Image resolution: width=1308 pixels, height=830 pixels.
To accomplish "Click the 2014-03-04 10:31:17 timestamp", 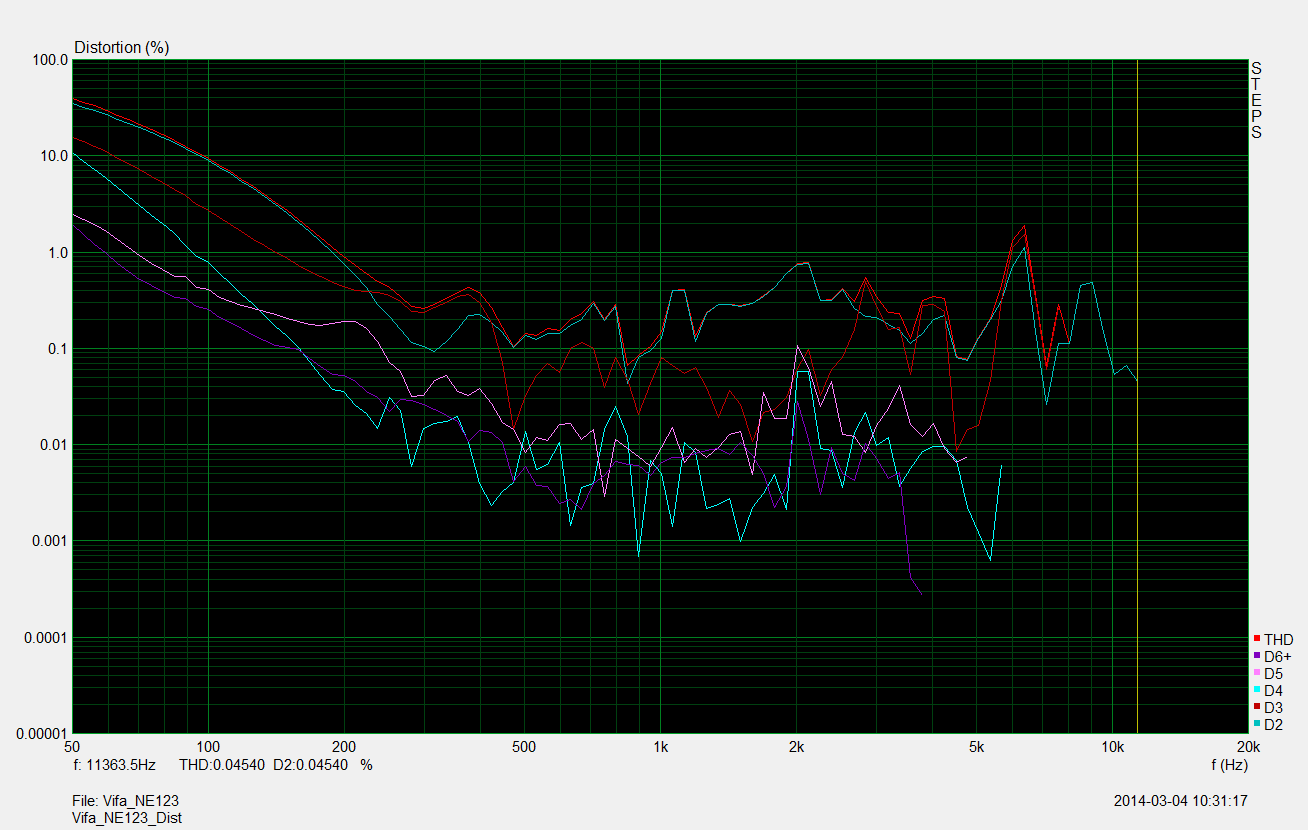I will point(1180,801).
